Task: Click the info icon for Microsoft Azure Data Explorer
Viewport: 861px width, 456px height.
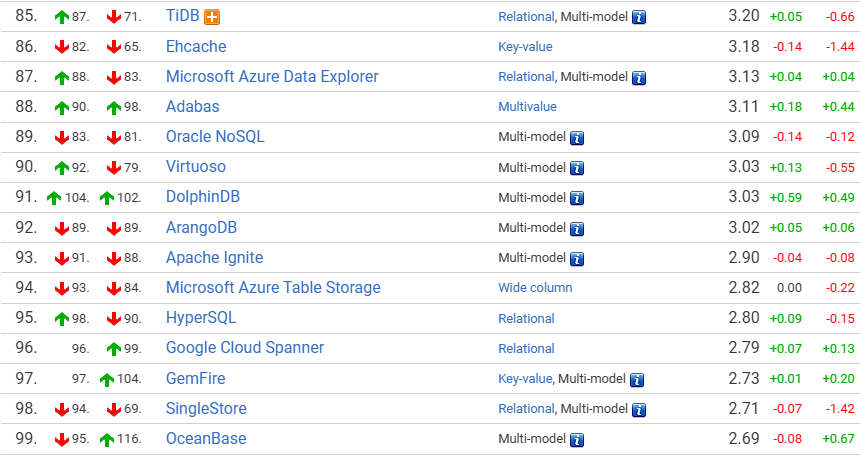Action: coord(639,78)
